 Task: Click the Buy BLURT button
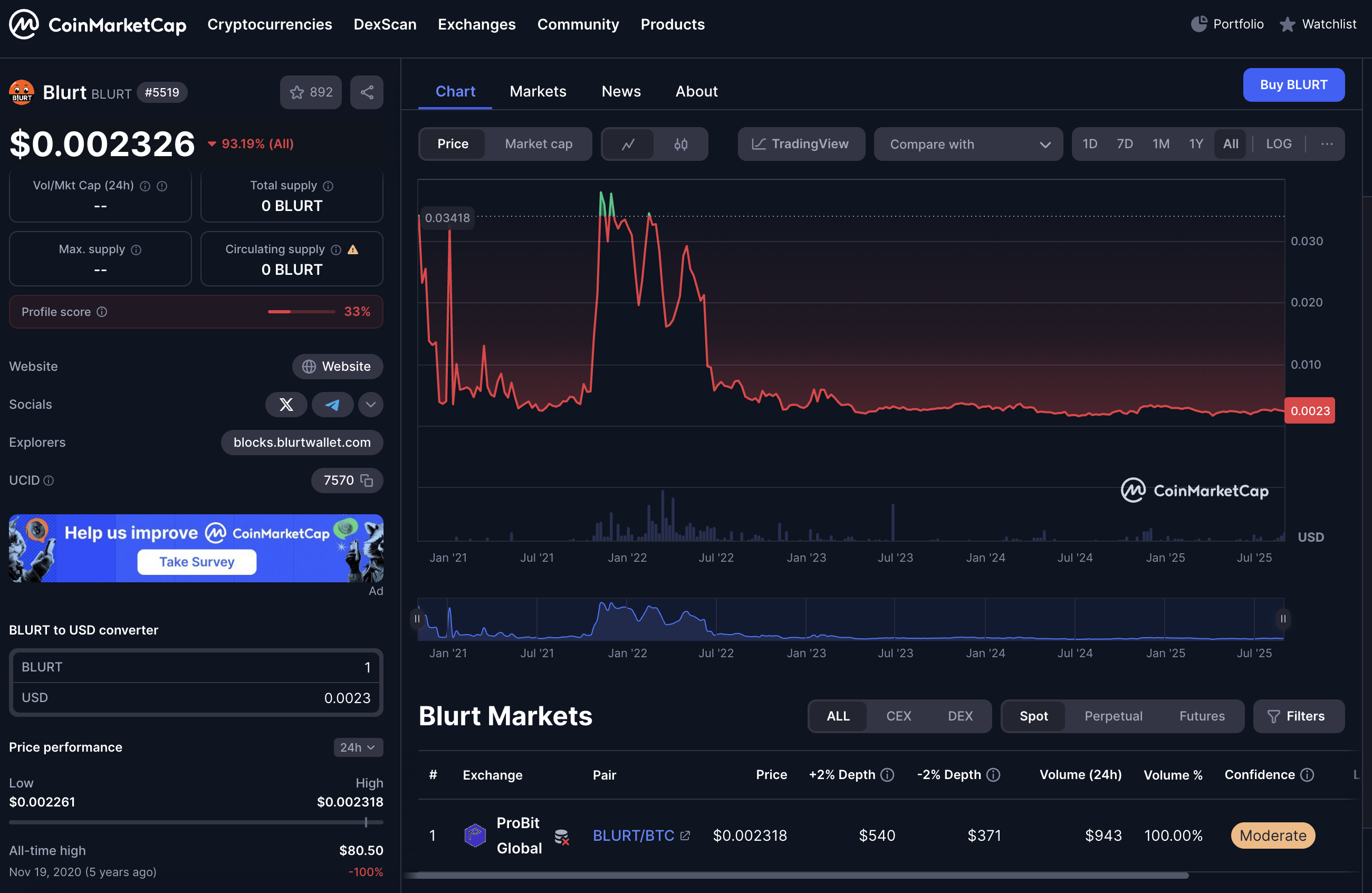(x=1293, y=85)
